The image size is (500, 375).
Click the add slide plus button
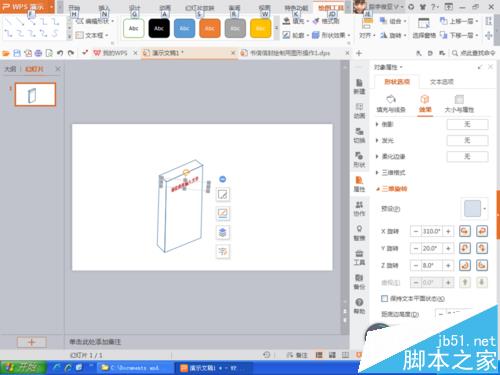click(32, 342)
